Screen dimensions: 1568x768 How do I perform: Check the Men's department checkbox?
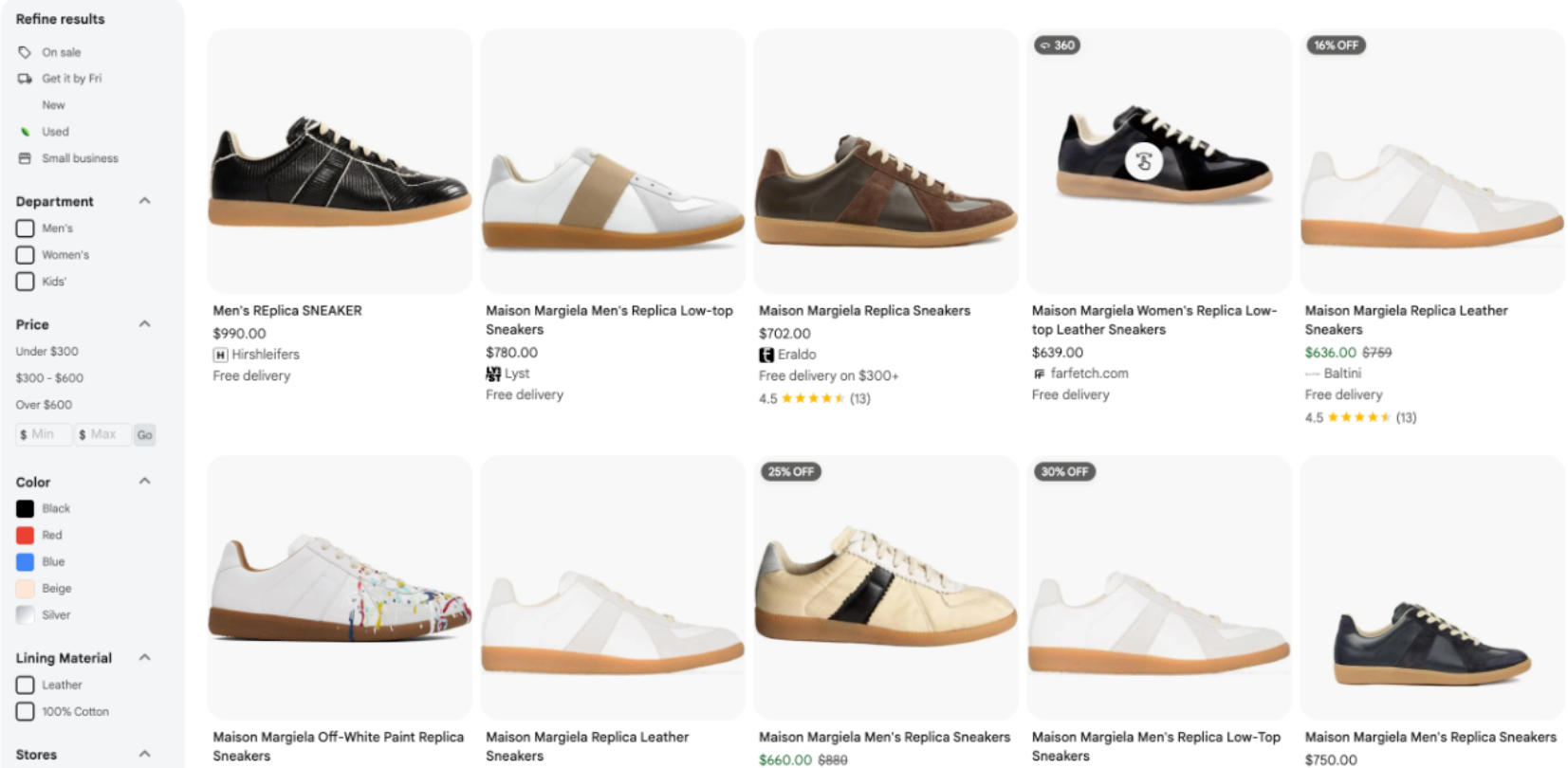[x=26, y=229]
